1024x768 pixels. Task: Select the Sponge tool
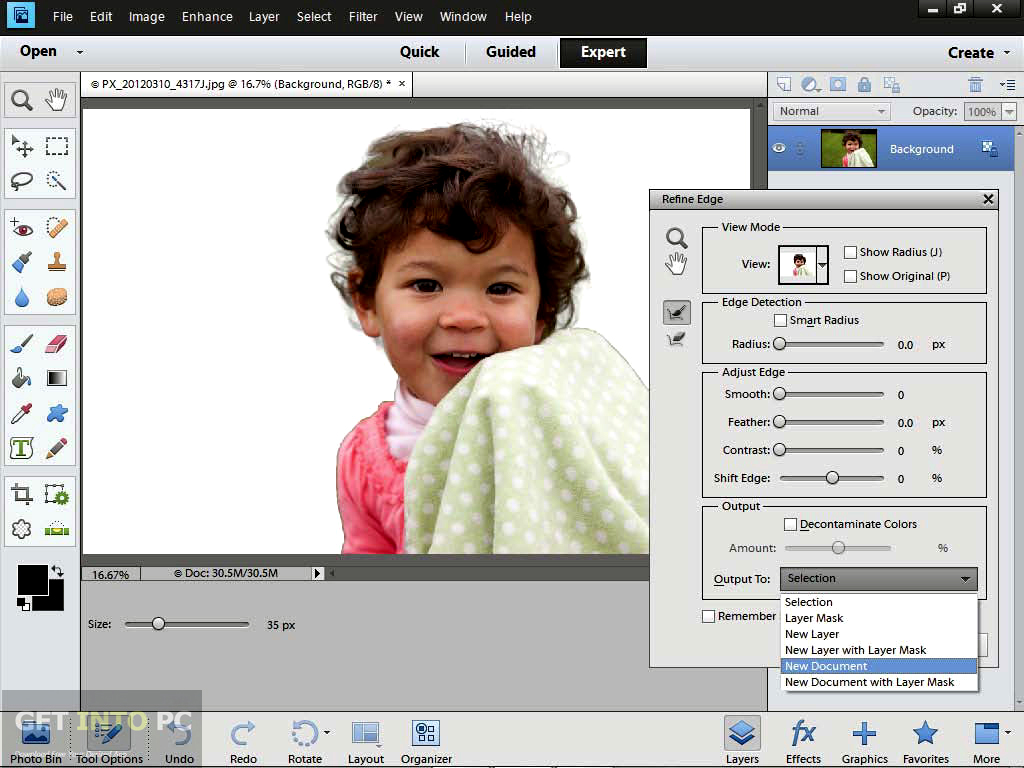pyautogui.click(x=57, y=297)
